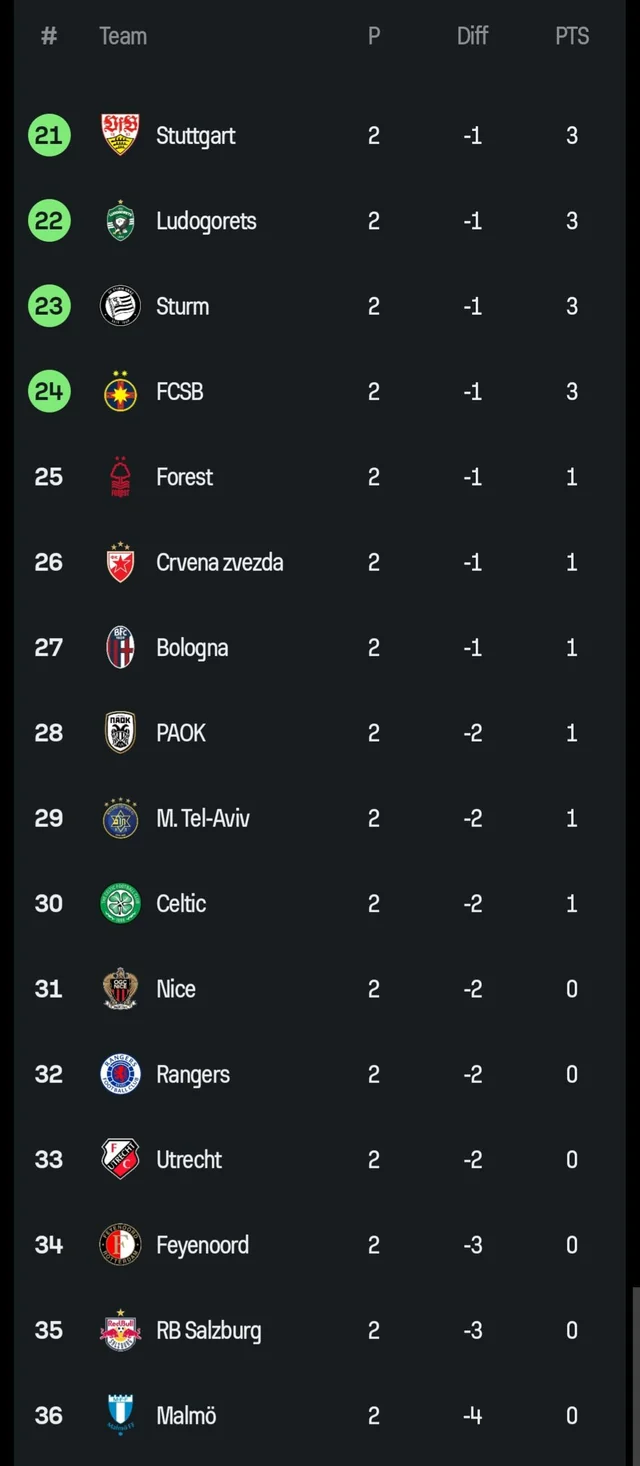Click the Ludogorets club crest
Screen dimensions: 640x1466
tap(119, 221)
